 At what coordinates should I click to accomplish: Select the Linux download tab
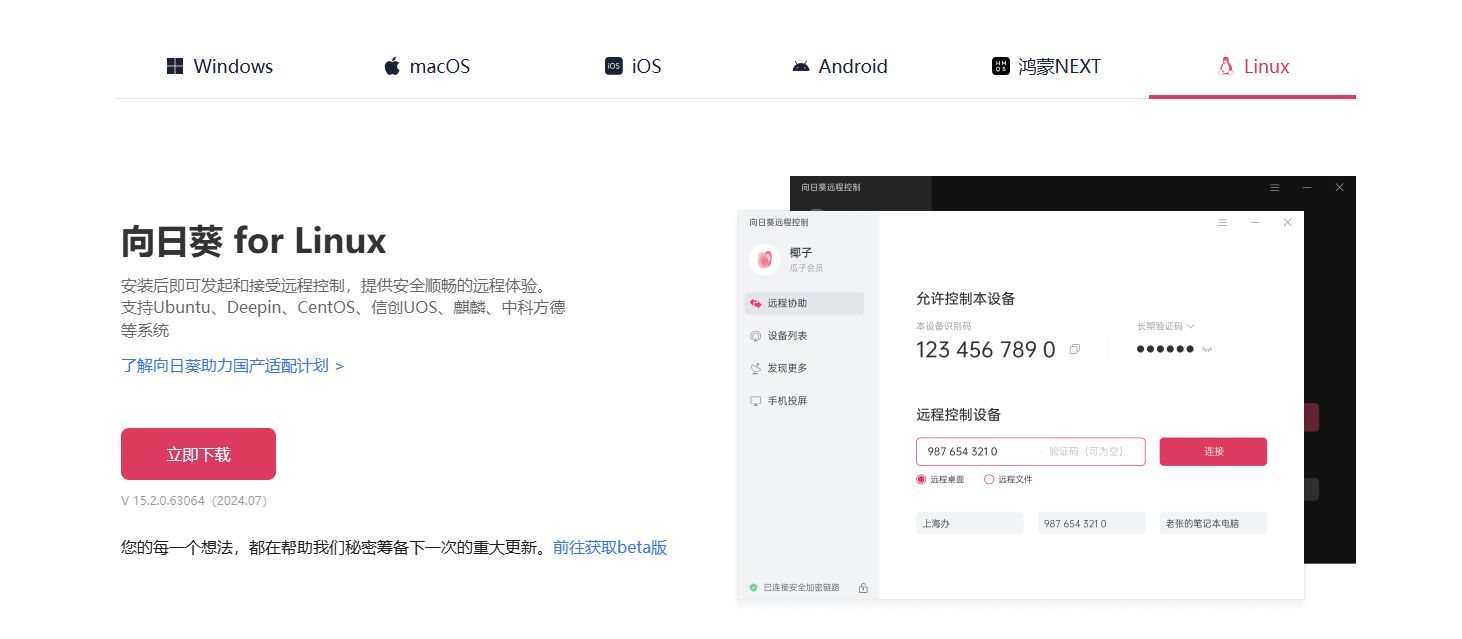pyautogui.click(x=1253, y=67)
